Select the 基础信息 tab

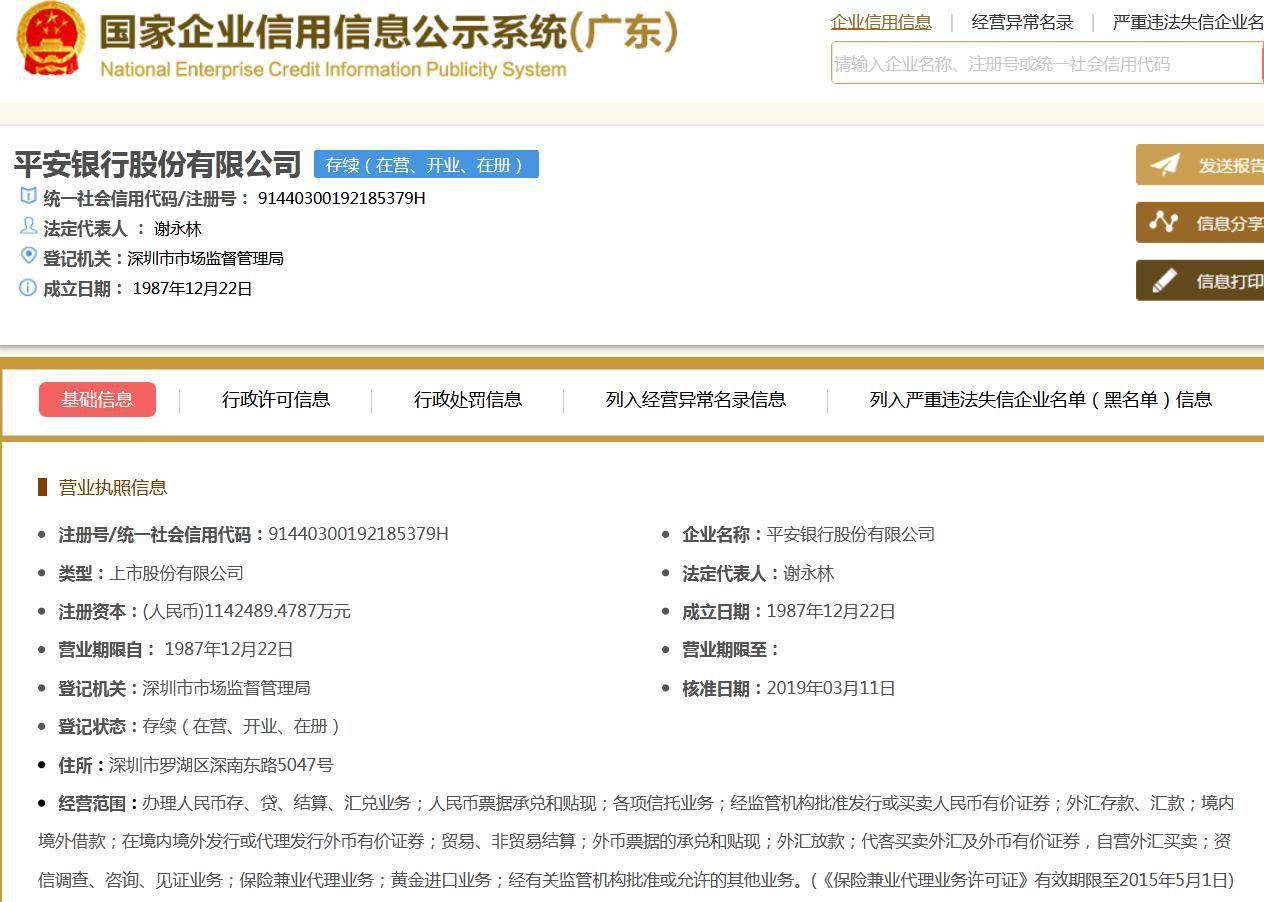(x=97, y=399)
